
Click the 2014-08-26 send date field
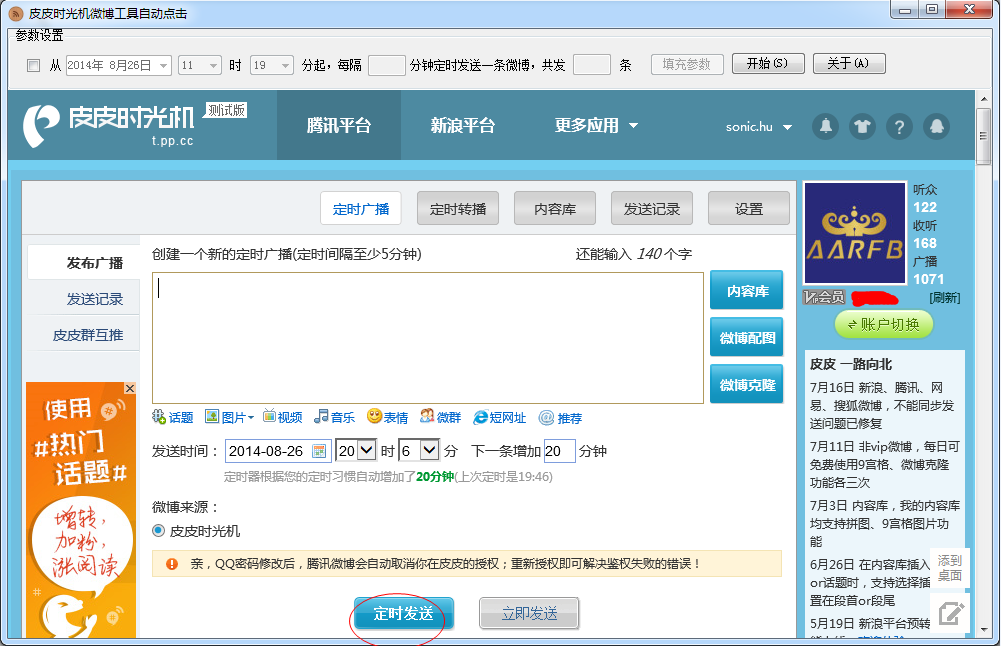(x=278, y=451)
